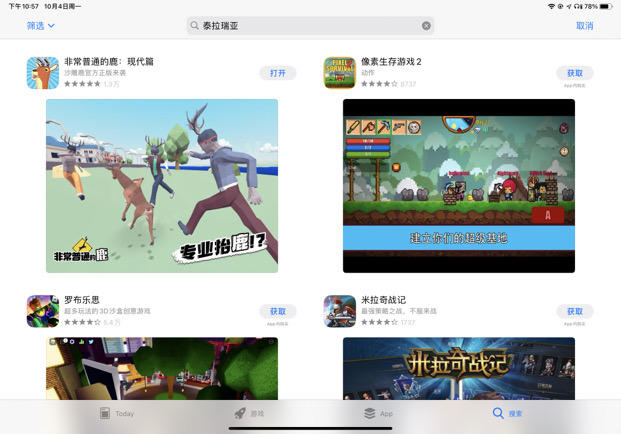
Task: Tap the star rating of 罗布乐思
Action: (82, 322)
